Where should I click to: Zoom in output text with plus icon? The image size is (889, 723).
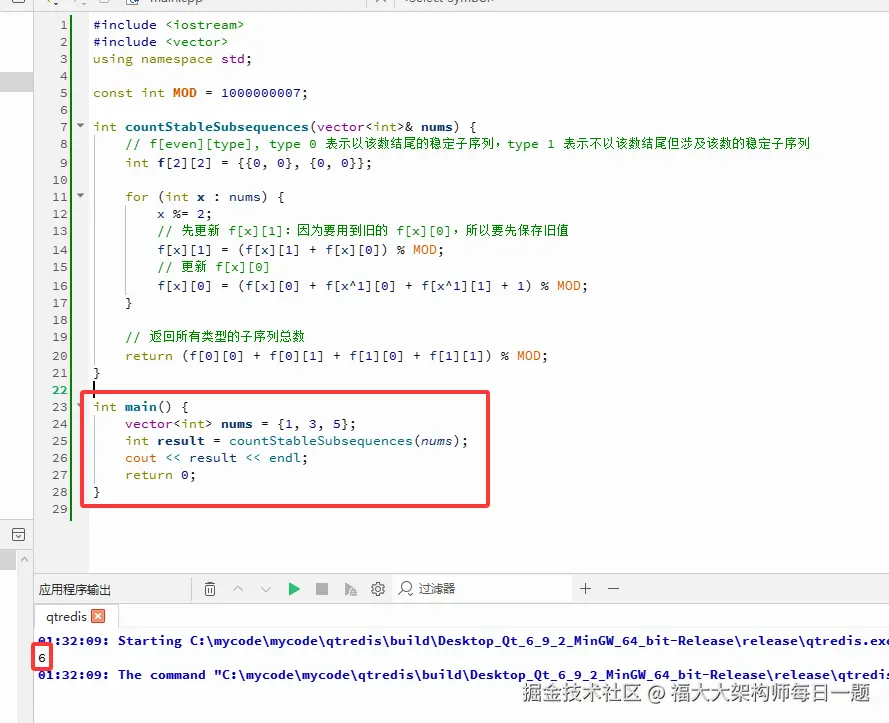586,589
